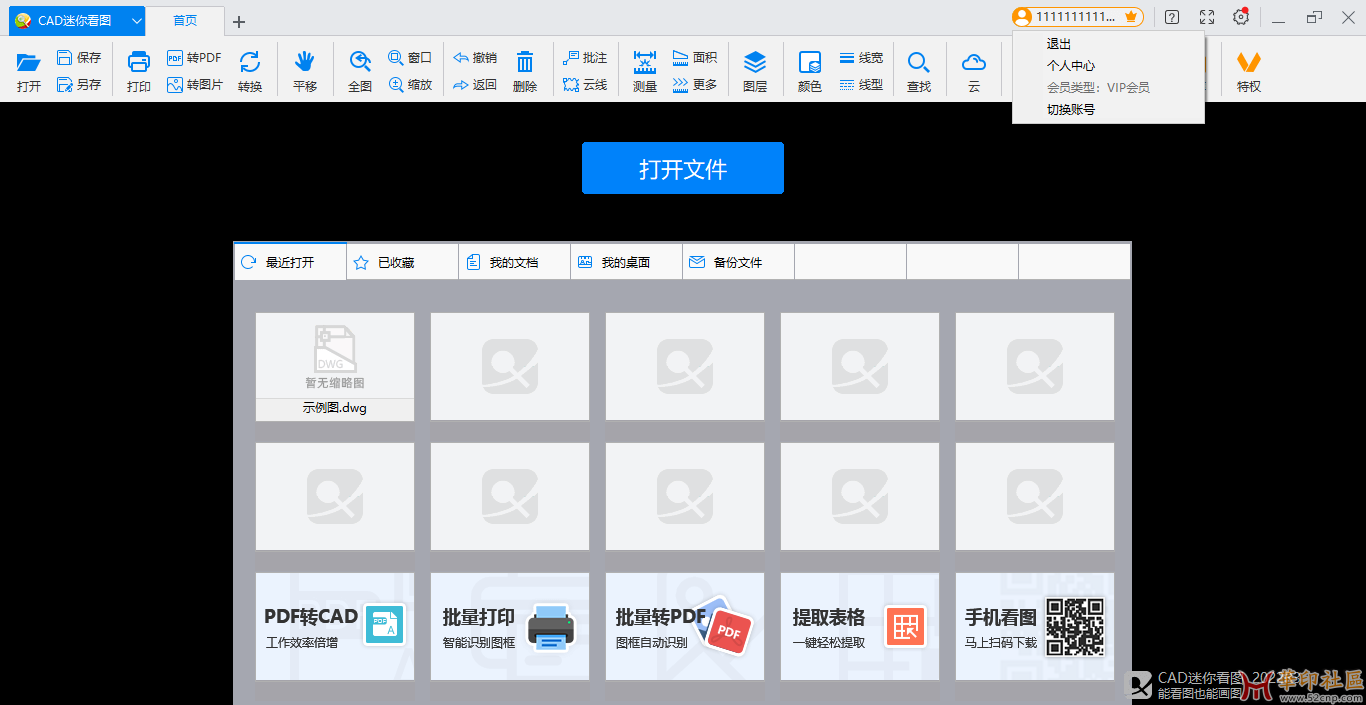Save the drawing using 保存
This screenshot has height=705, width=1366.
pos(79,58)
